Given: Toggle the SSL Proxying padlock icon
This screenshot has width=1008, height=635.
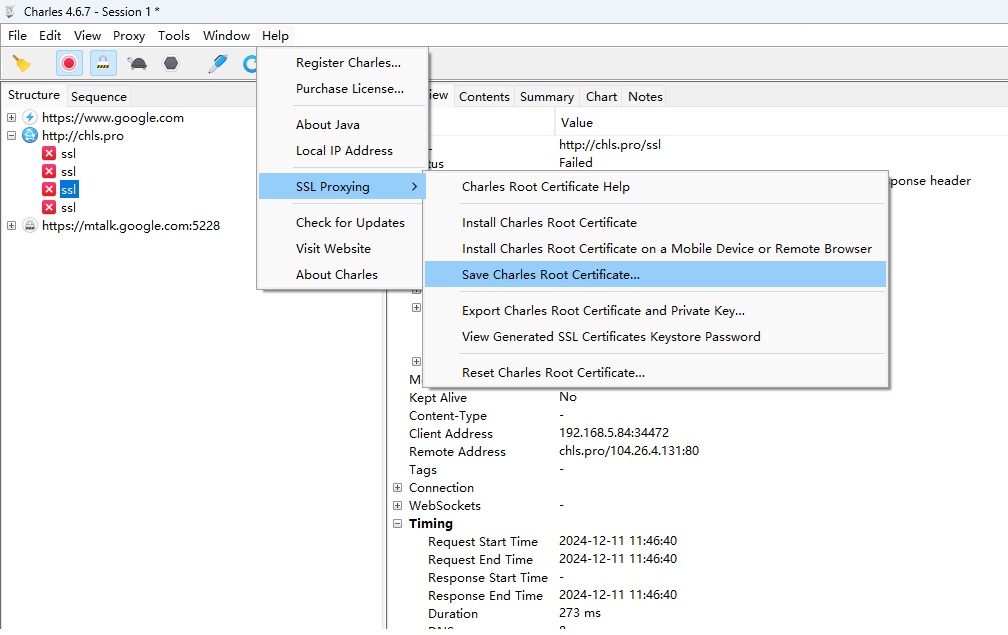Looking at the screenshot, I should [103, 63].
